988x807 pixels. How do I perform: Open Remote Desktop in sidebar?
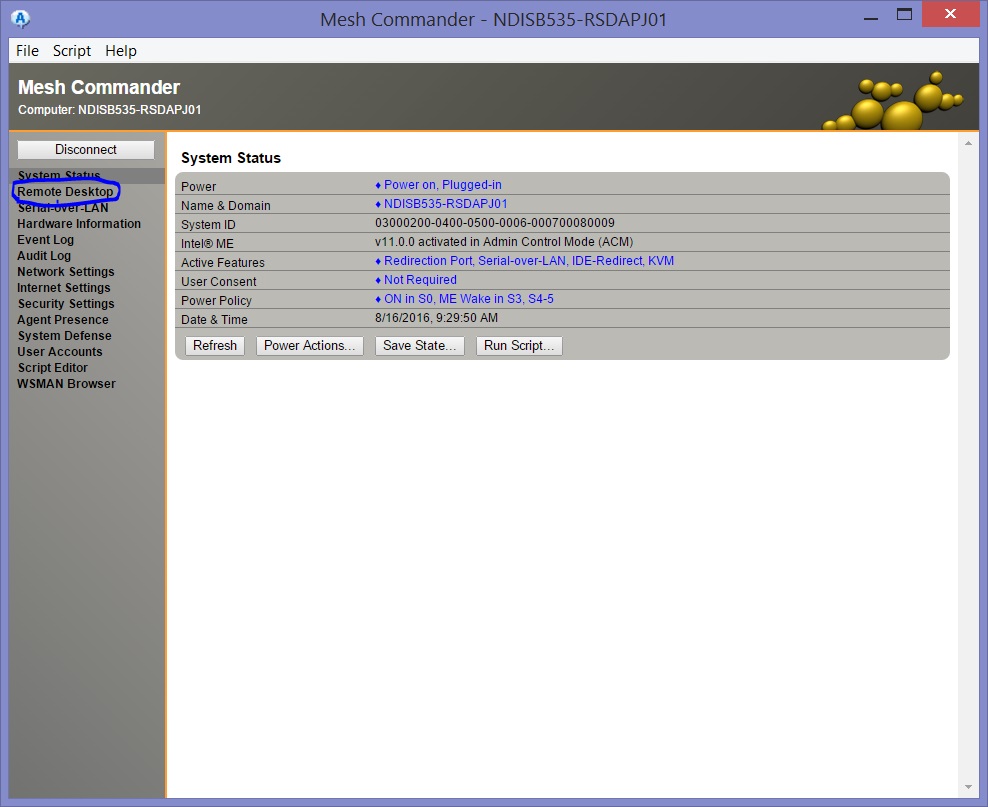pyautogui.click(x=65, y=192)
